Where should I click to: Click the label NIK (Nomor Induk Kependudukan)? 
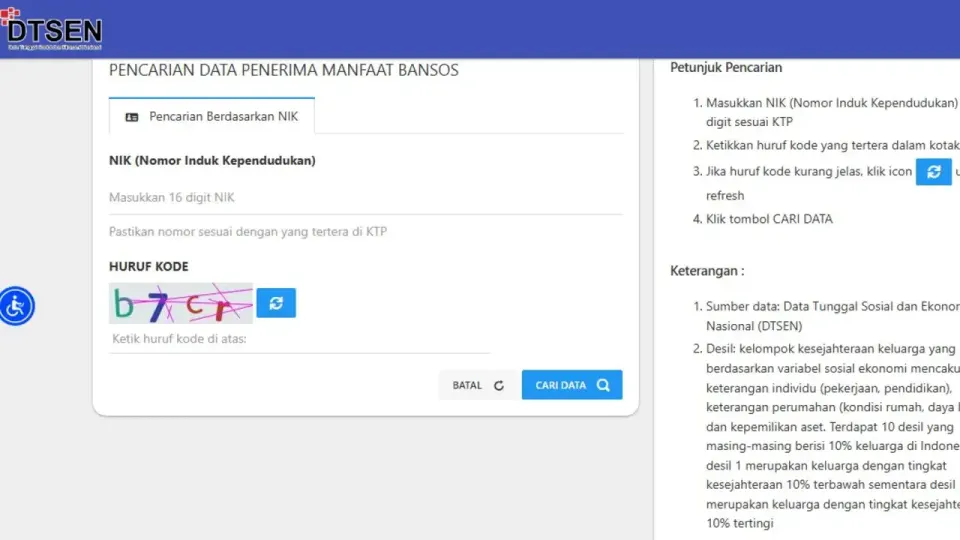(x=212, y=160)
